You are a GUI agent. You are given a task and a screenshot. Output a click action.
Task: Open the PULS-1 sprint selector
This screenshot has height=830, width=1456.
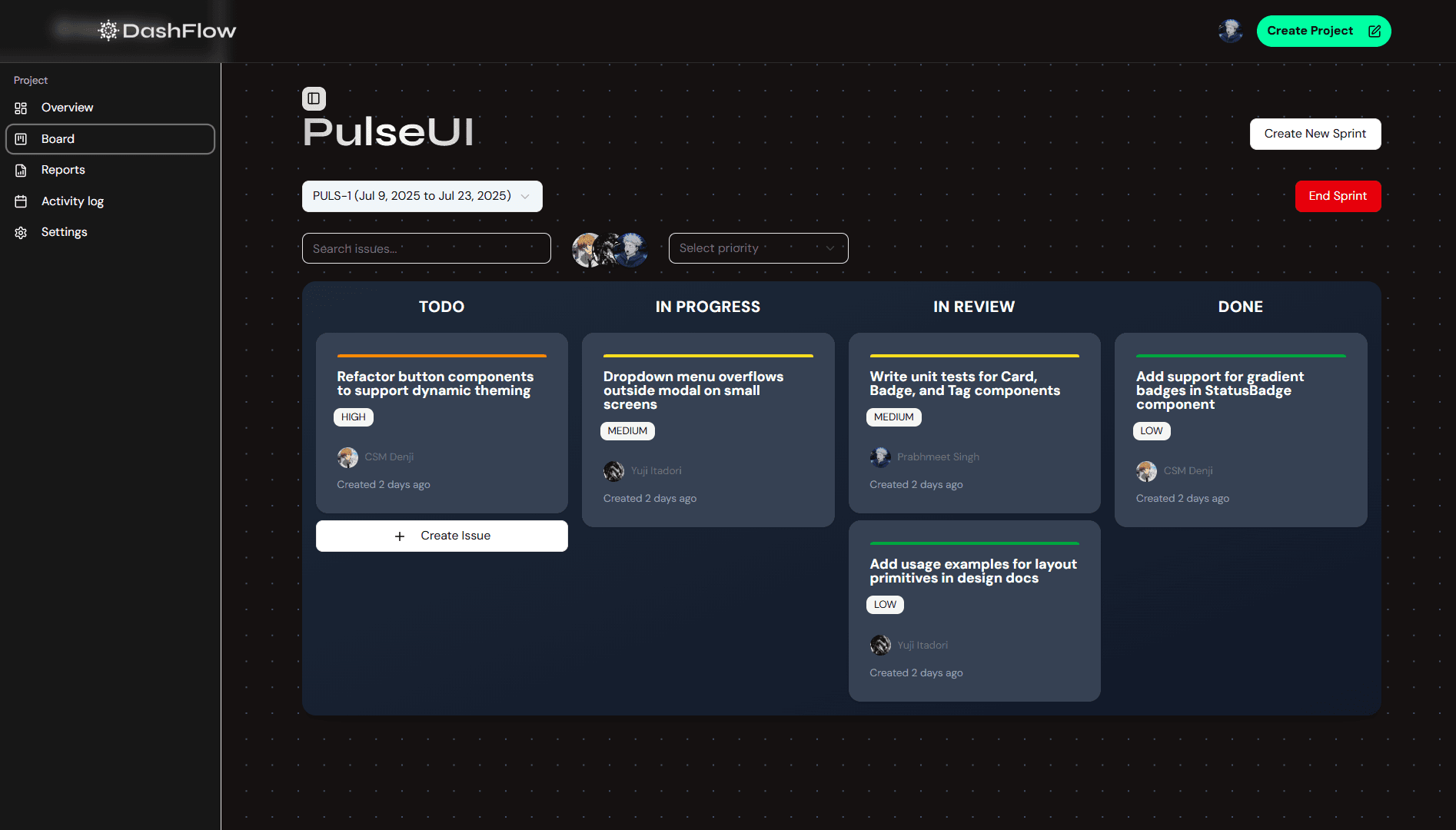[422, 196]
